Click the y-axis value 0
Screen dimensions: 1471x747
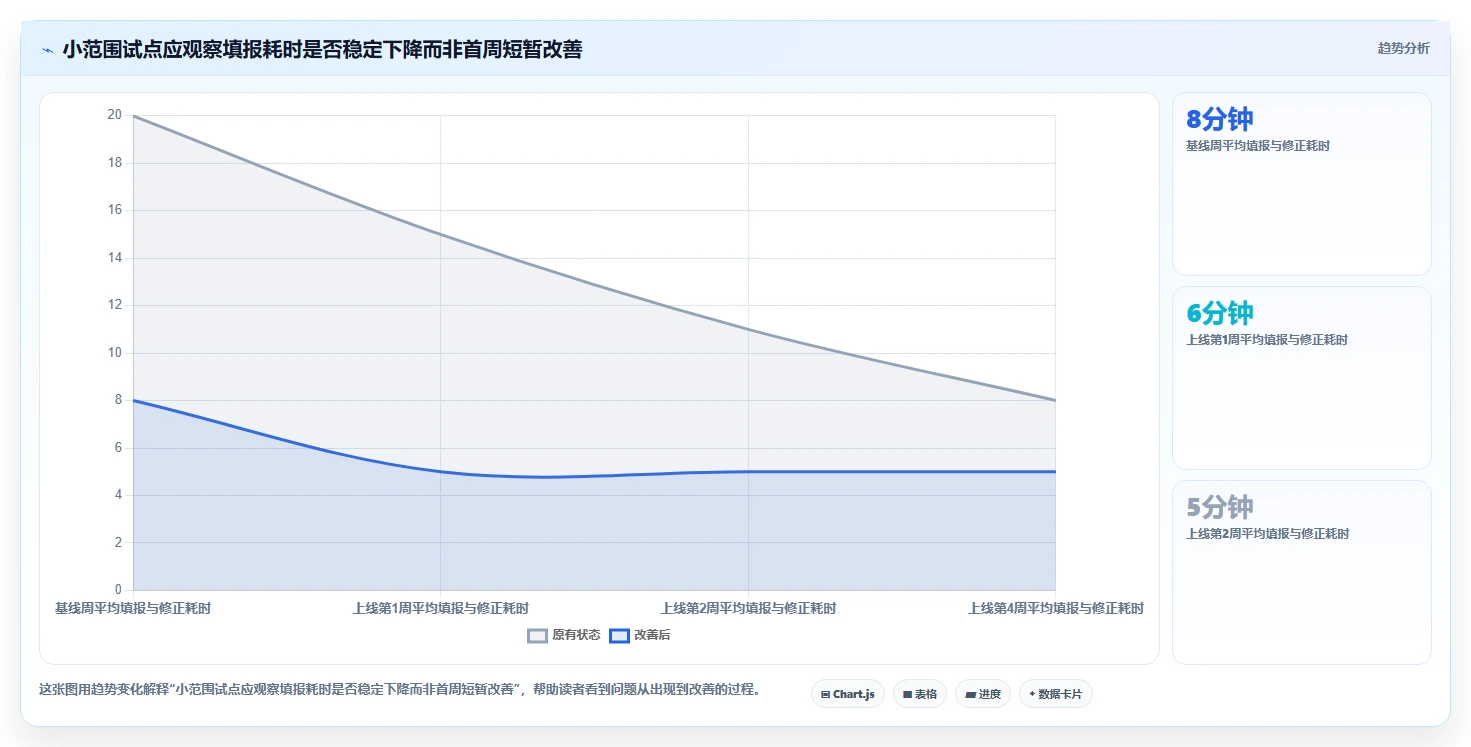pyautogui.click(x=118, y=590)
